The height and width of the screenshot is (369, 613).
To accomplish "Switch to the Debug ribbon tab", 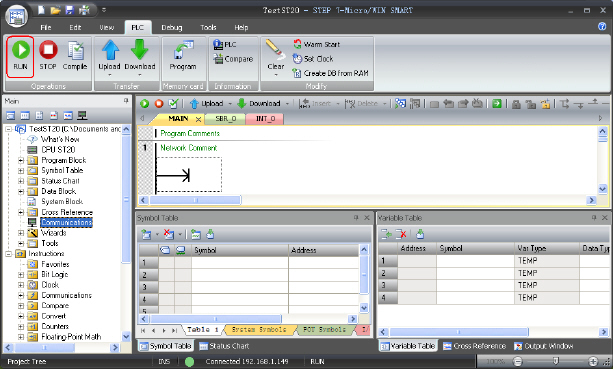I will coord(172,27).
